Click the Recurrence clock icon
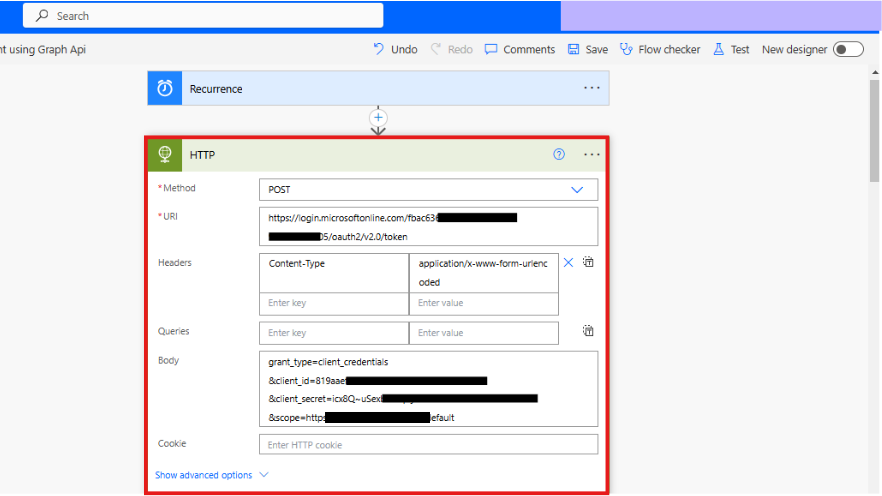The width and height of the screenshot is (882, 496). (165, 88)
